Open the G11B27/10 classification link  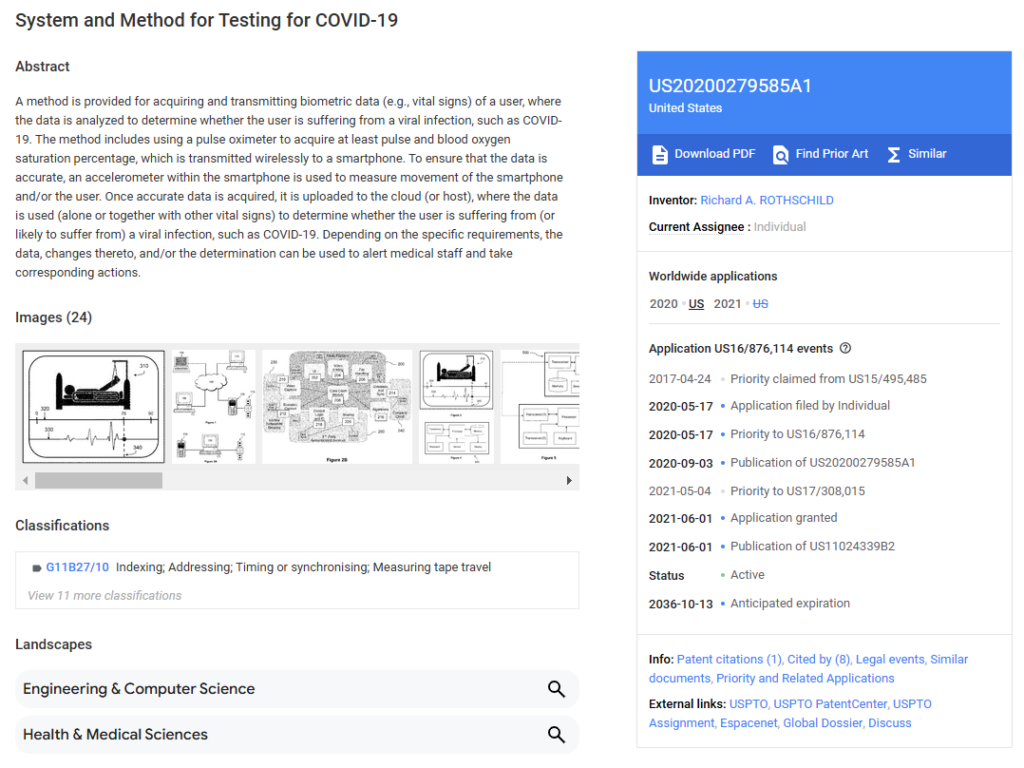(x=77, y=567)
